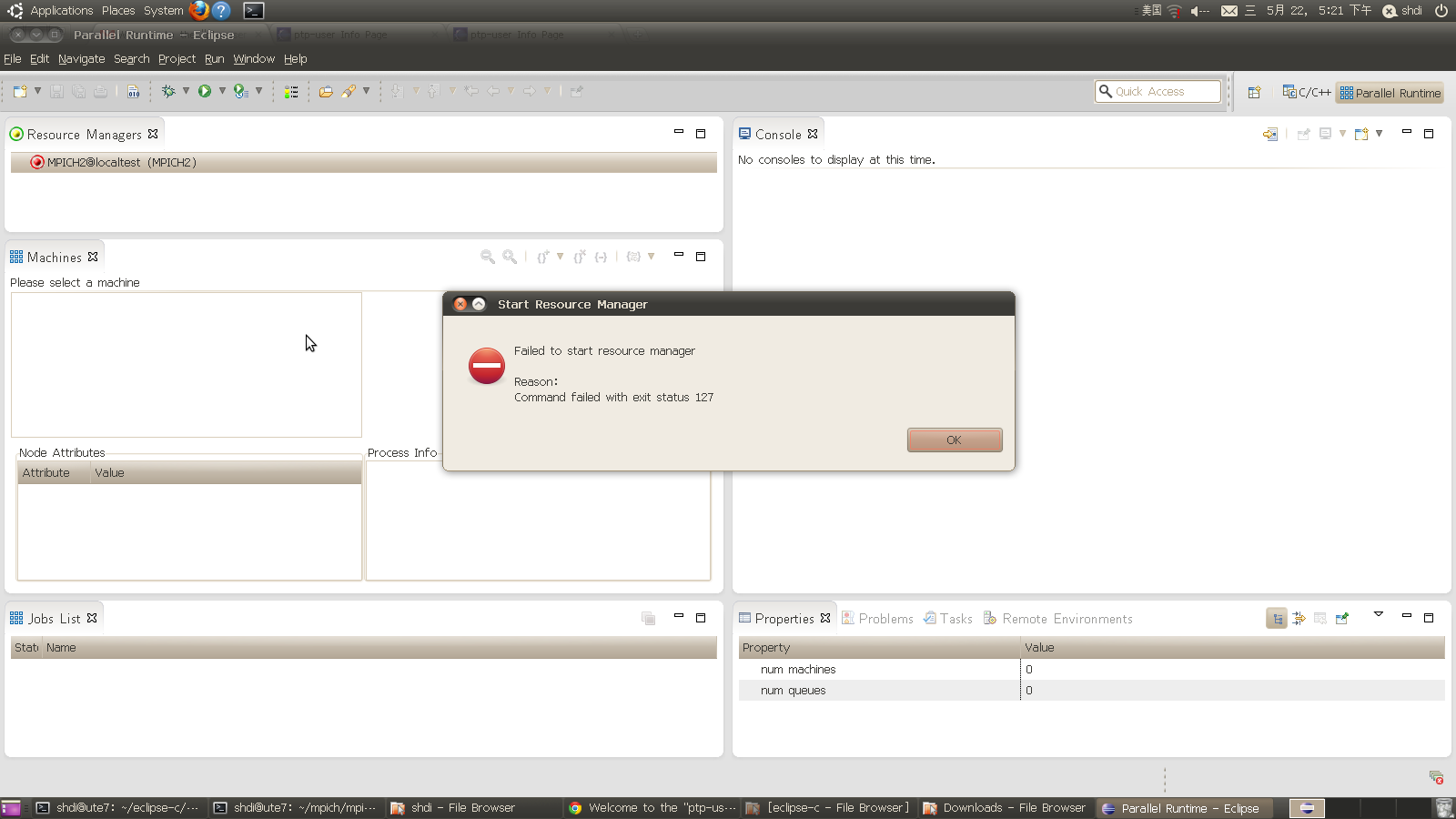Image resolution: width=1456 pixels, height=819 pixels.
Task: Click the Name column header in Jobs List
Action: (x=379, y=648)
